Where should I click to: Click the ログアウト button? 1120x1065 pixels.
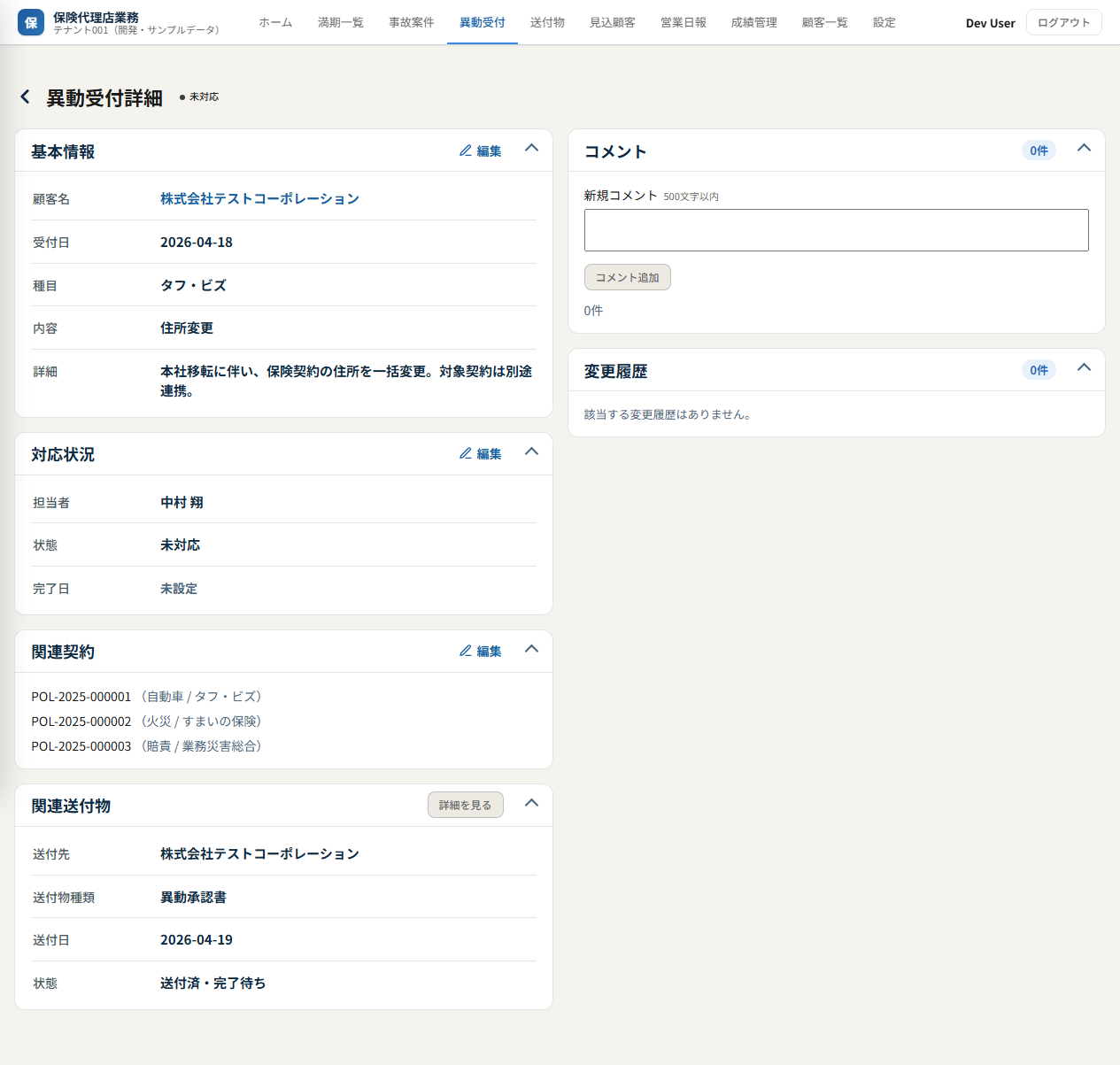pos(1064,22)
